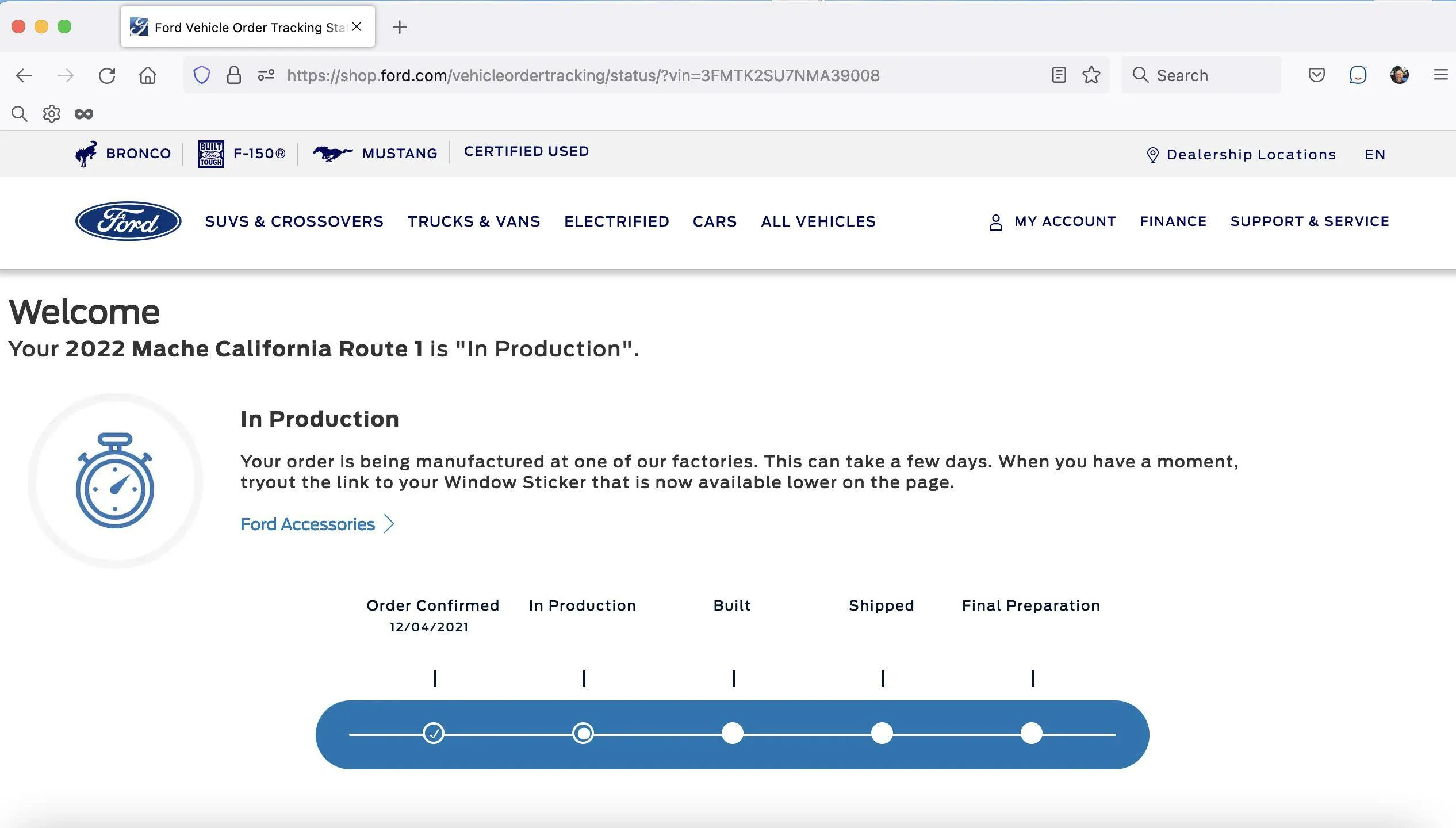Toggle reader view icon
The width and height of the screenshot is (1456, 828).
[1059, 75]
